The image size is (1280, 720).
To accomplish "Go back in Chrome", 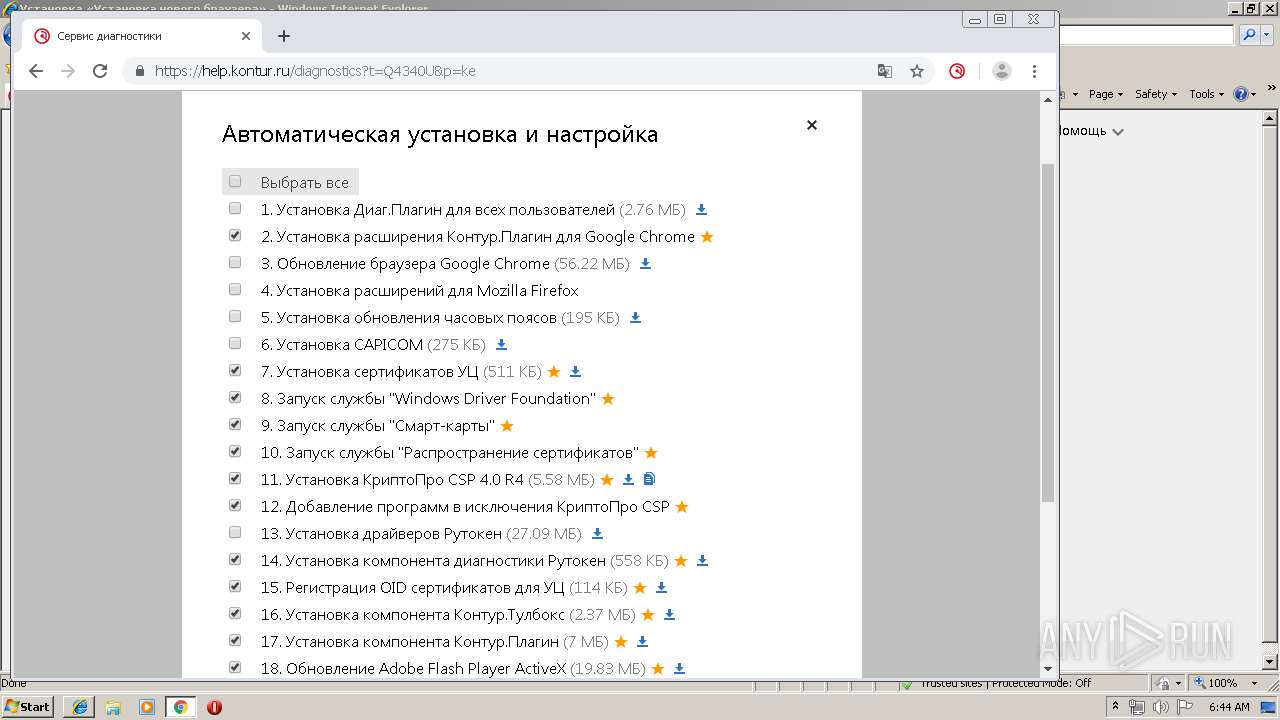I will click(x=36, y=71).
